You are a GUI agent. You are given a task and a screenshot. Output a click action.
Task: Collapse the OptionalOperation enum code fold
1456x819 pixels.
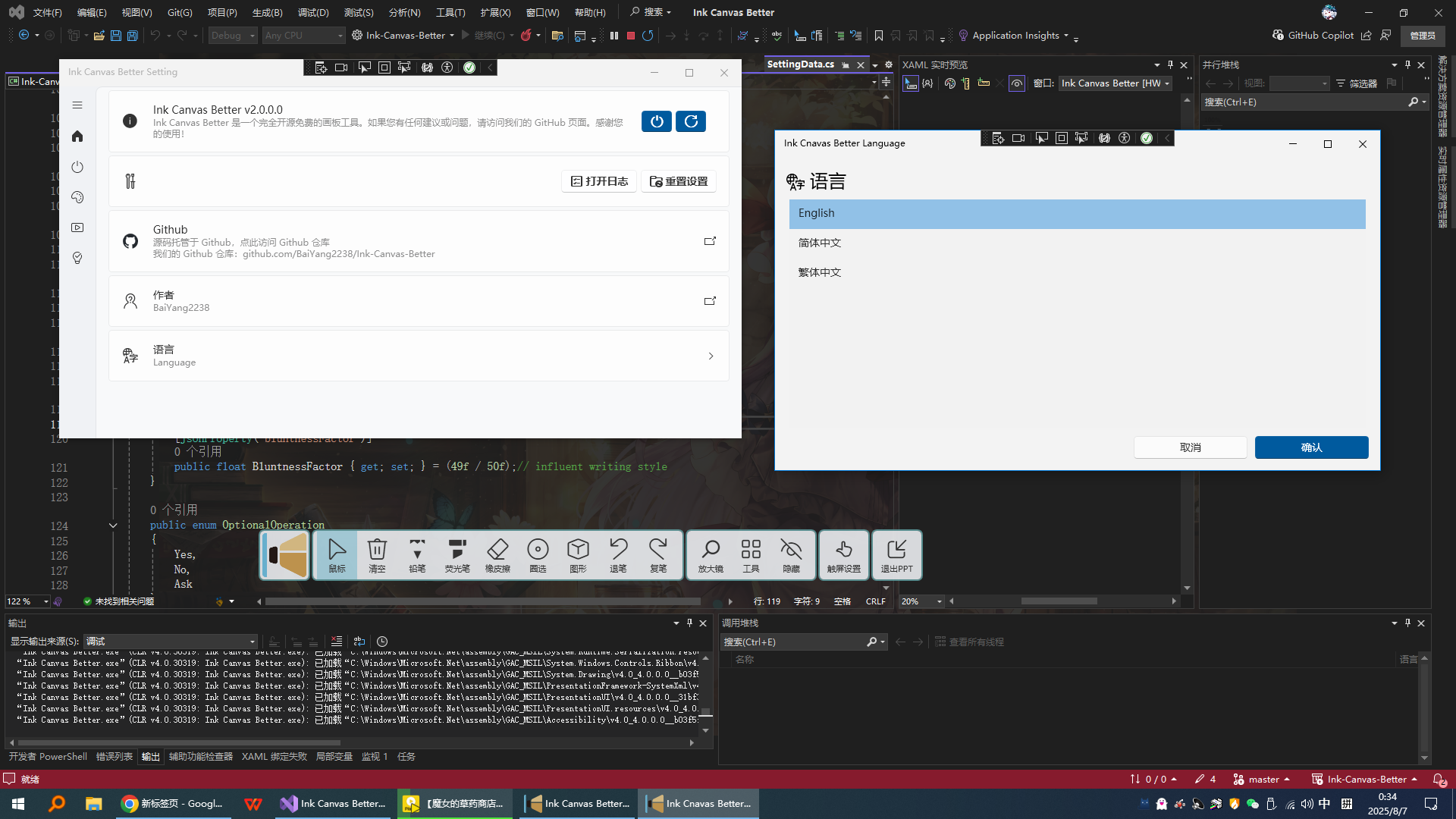point(113,526)
